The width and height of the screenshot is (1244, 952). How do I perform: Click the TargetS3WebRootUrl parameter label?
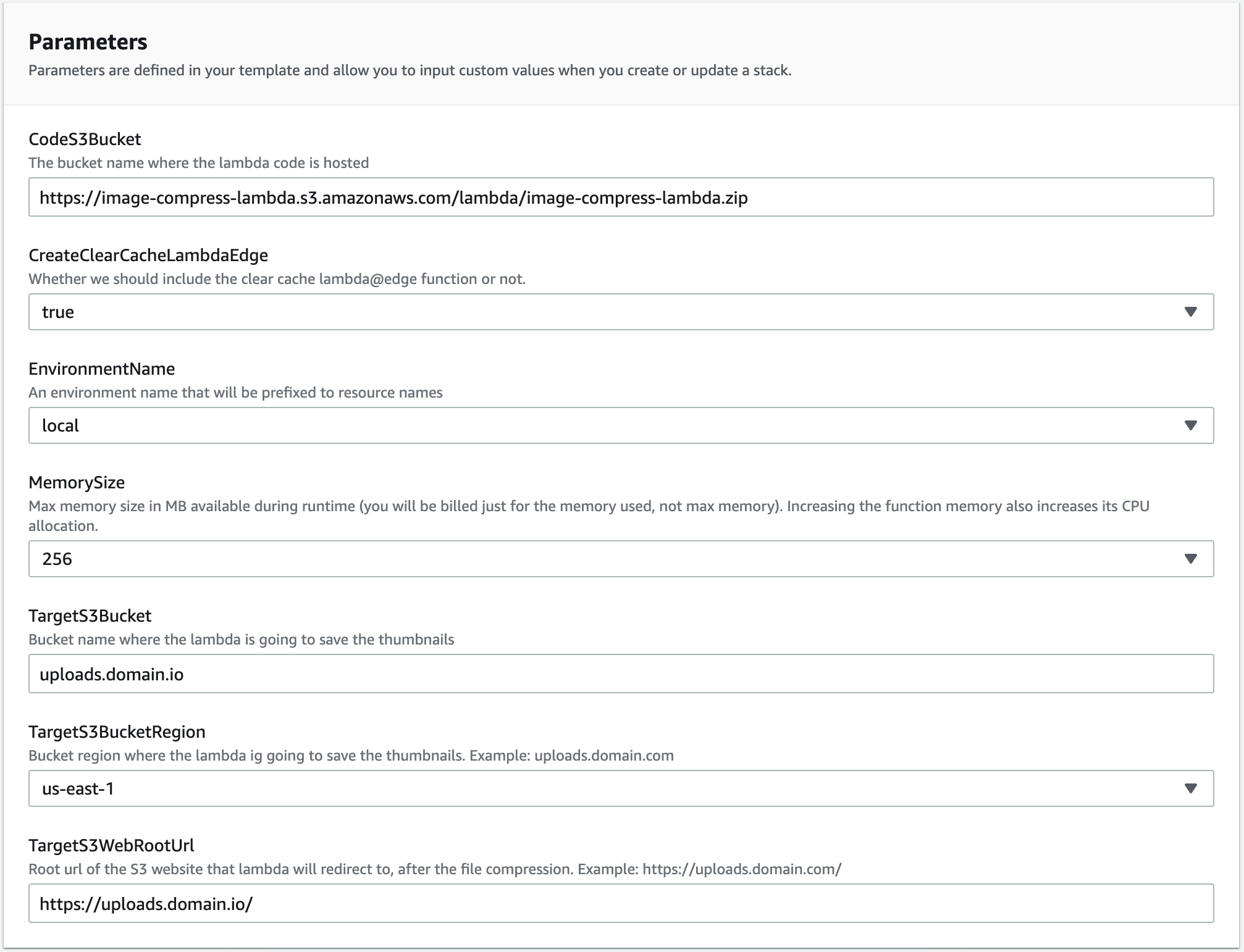(111, 846)
